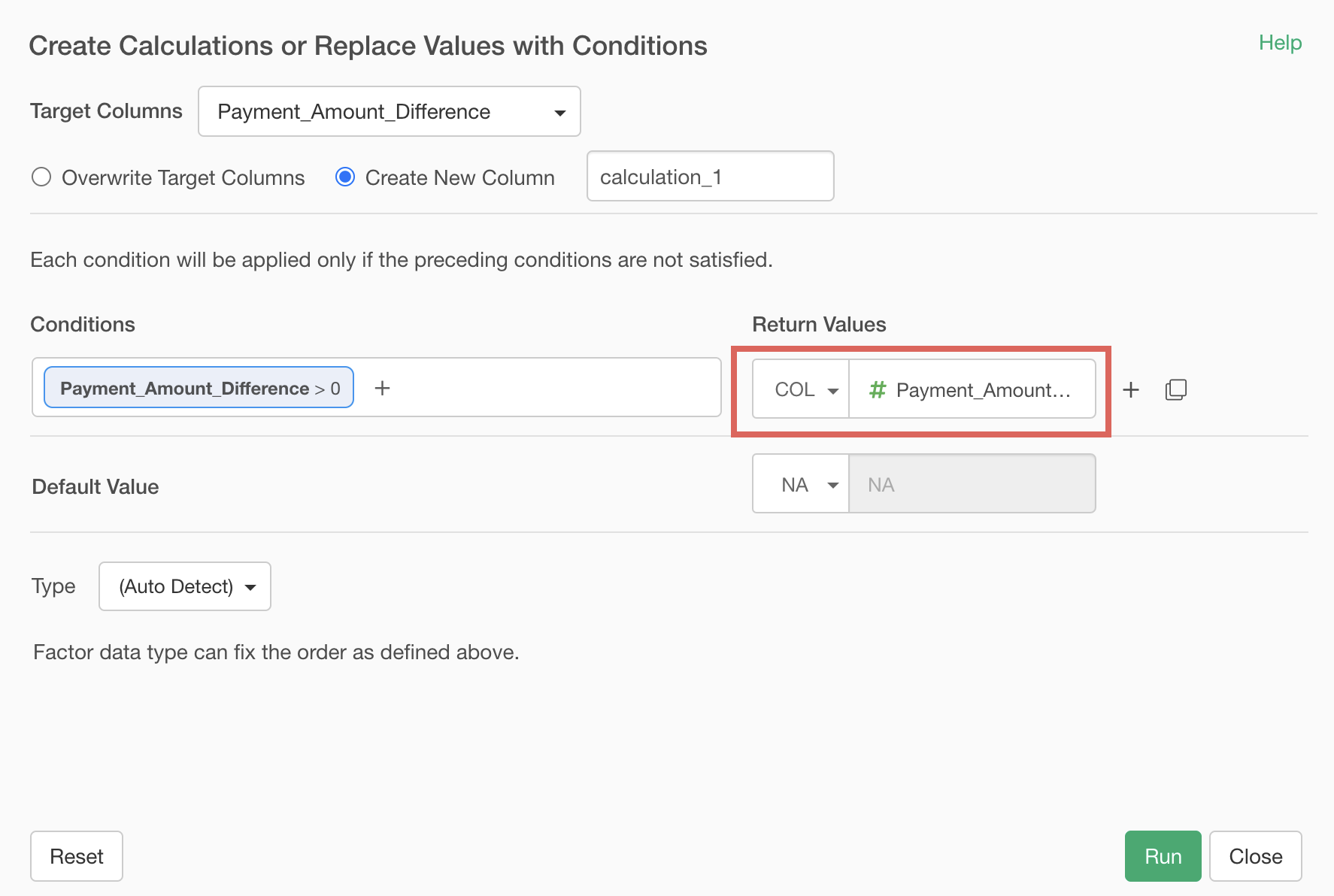The image size is (1334, 896).
Task: Duplicate the condition row using the copy icon
Action: tap(1175, 389)
